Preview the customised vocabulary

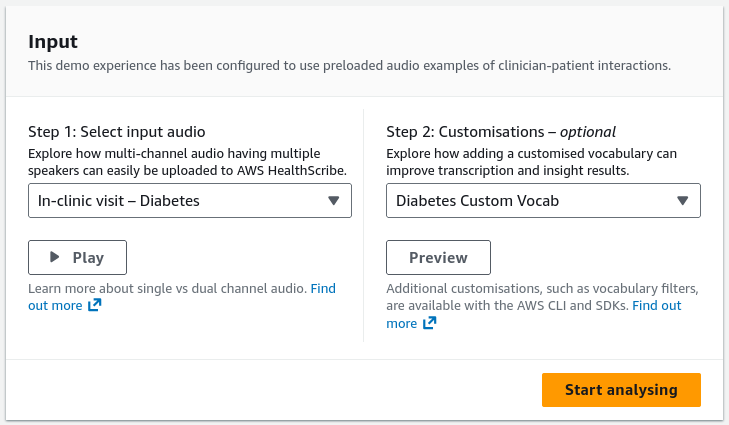[x=438, y=257]
